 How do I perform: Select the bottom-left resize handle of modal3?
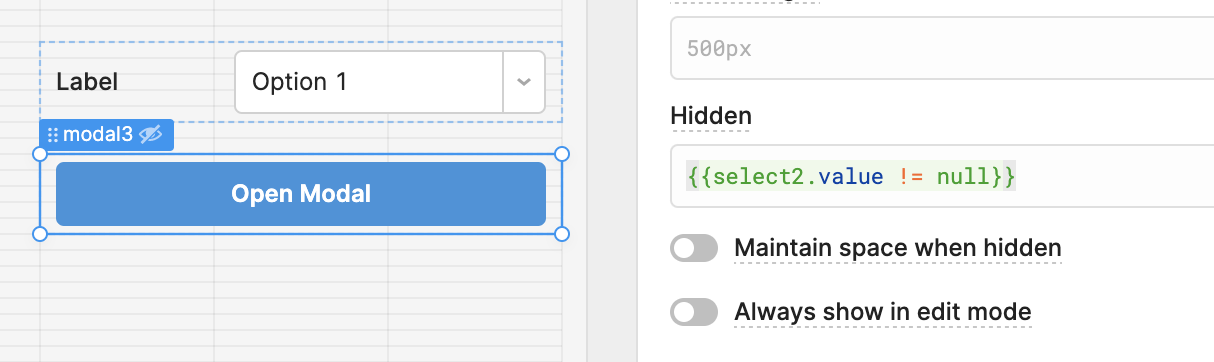coord(40,234)
